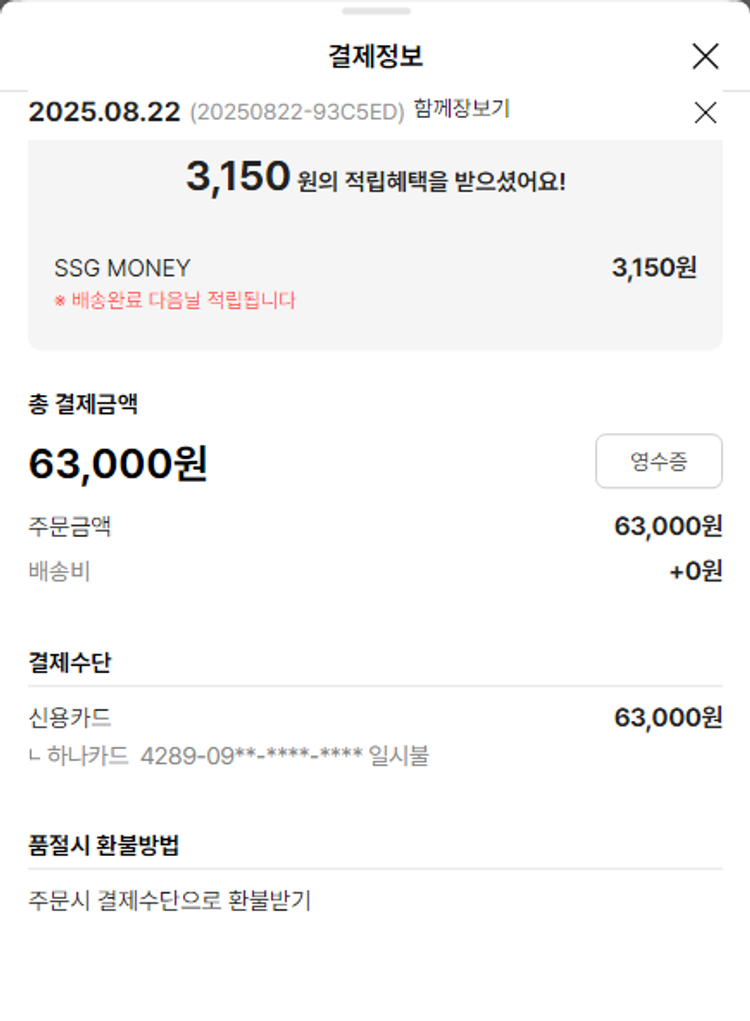Click the X beside 함께장보기
This screenshot has height=1021, width=750.
(705, 113)
